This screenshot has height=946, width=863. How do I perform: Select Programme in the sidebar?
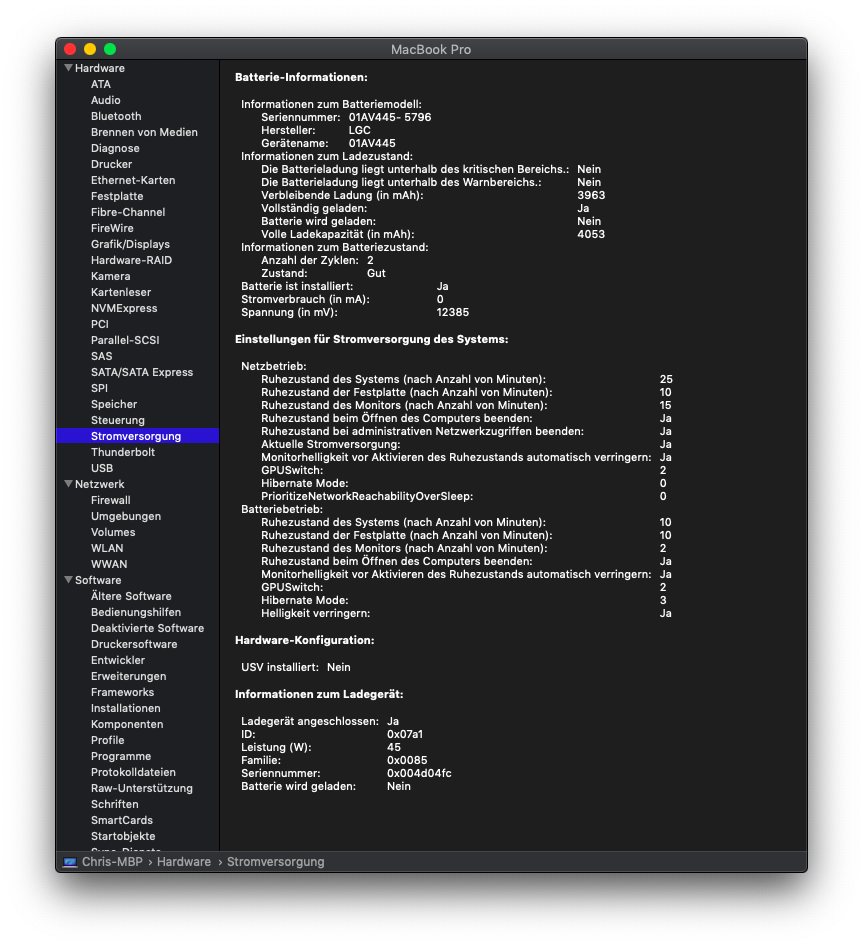pyautogui.click(x=121, y=756)
